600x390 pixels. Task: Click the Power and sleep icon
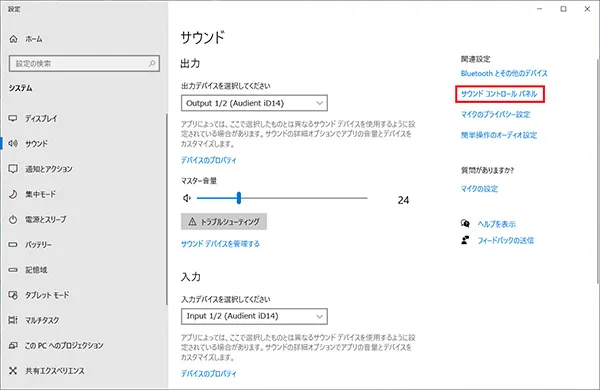tap(13, 219)
